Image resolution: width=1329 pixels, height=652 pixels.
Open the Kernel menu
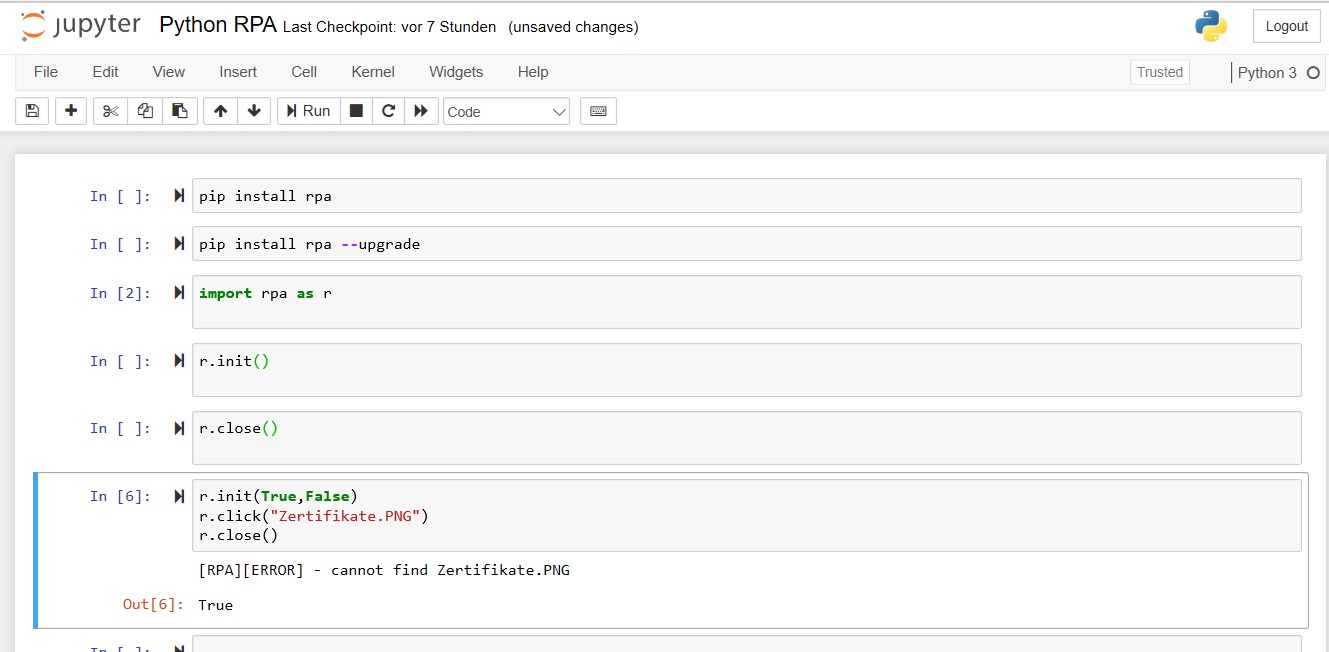pos(372,71)
